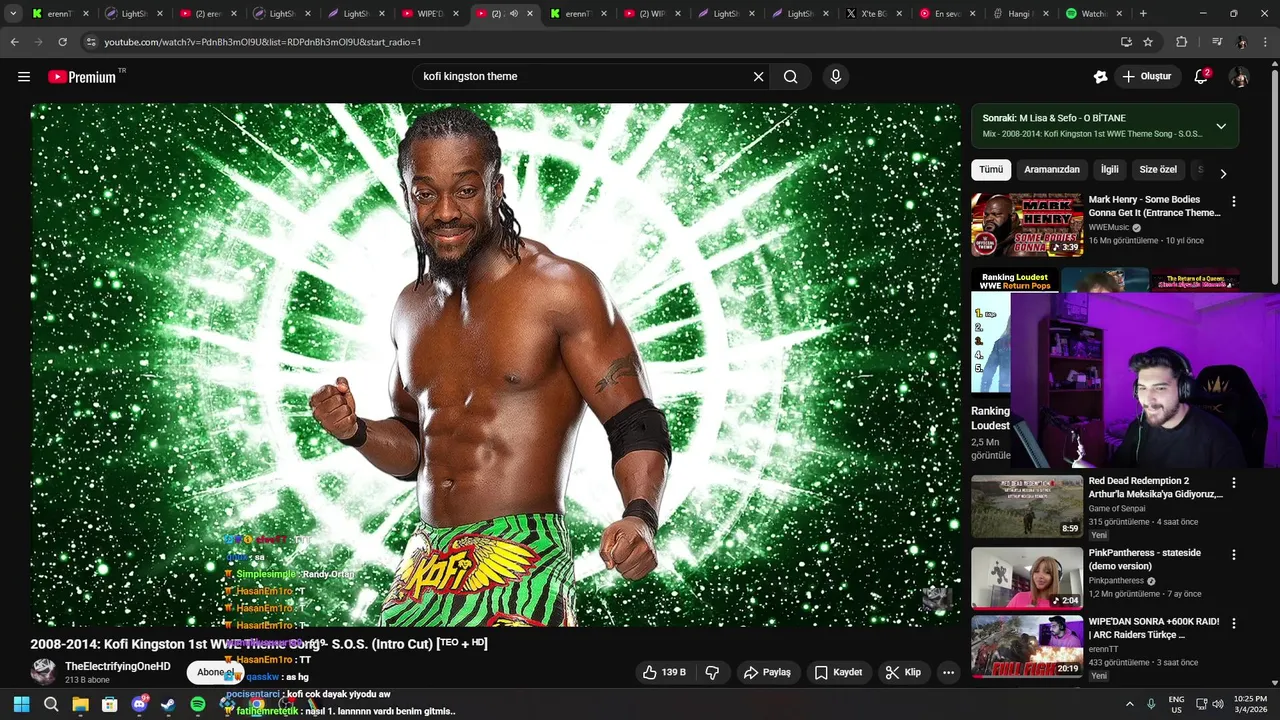Select the Size özel chip
The image size is (1280, 720).
point(1158,170)
